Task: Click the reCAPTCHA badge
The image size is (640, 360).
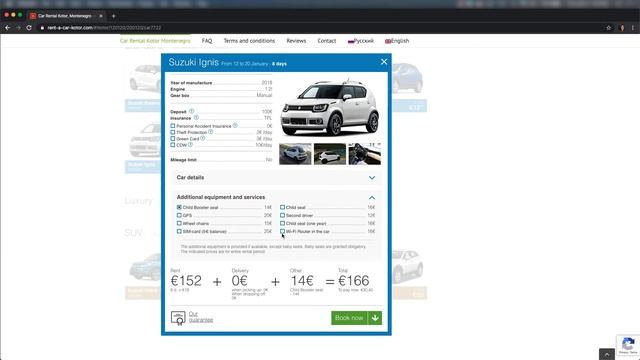Action: 628,345
